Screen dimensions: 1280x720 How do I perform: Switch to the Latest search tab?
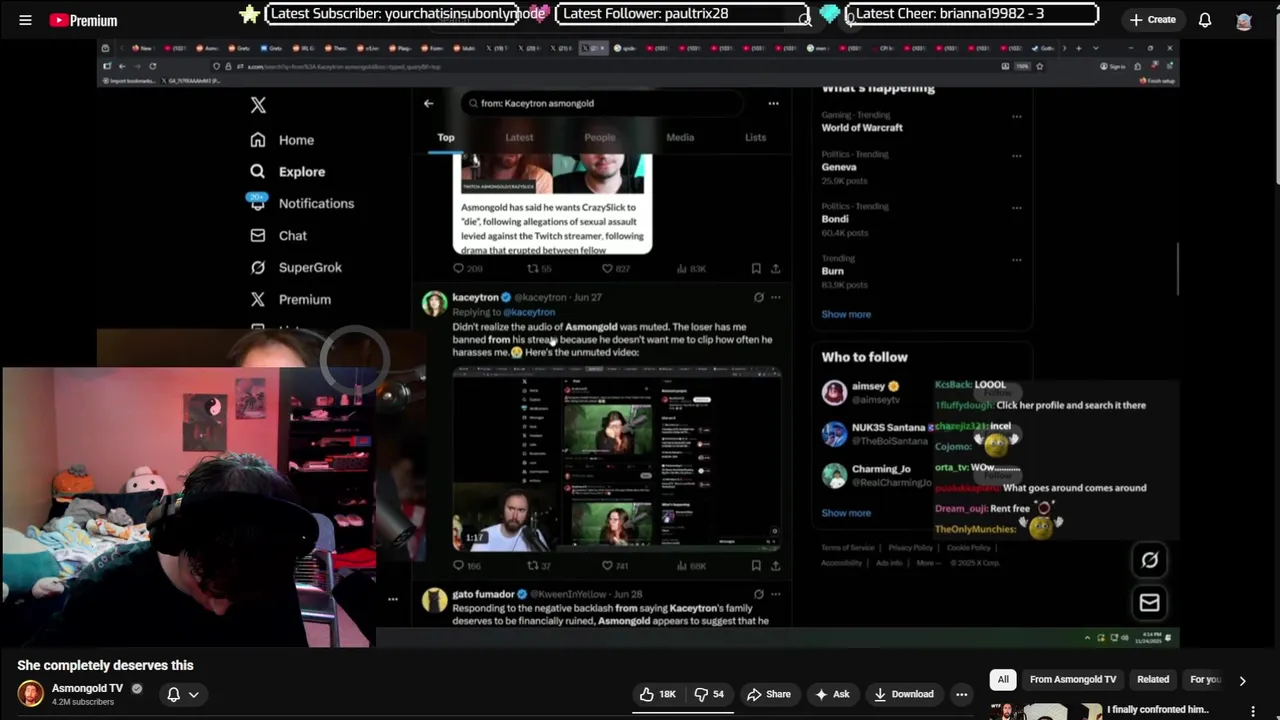point(519,137)
